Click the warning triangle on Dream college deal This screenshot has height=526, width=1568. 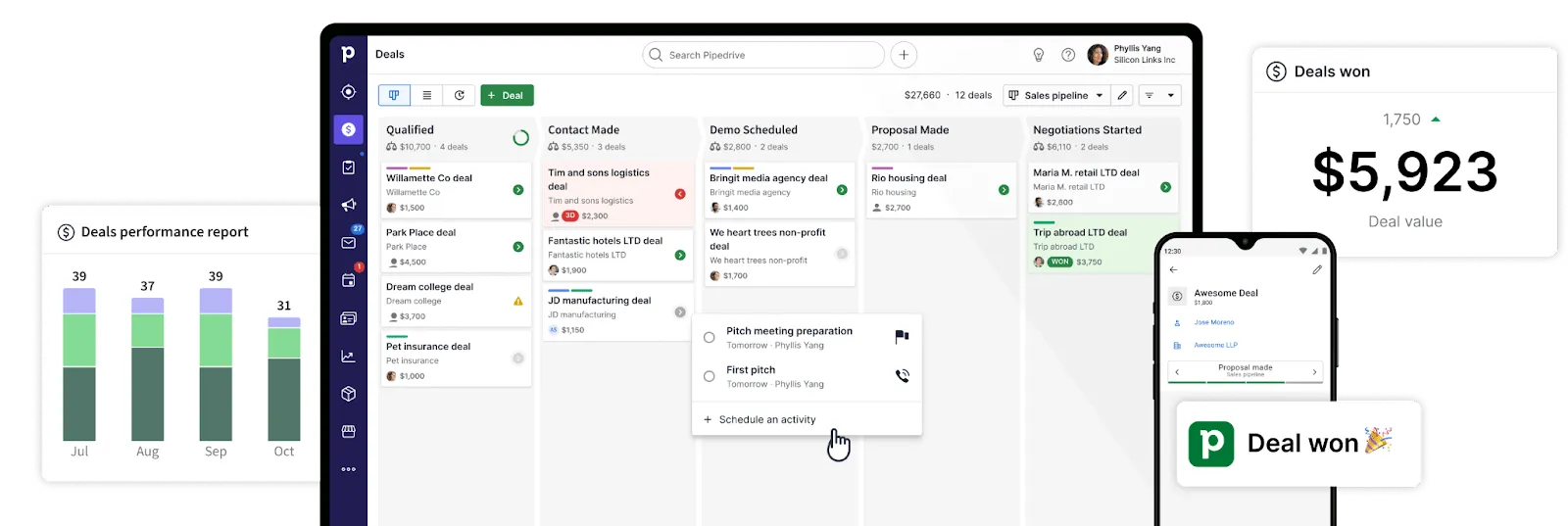coord(518,301)
